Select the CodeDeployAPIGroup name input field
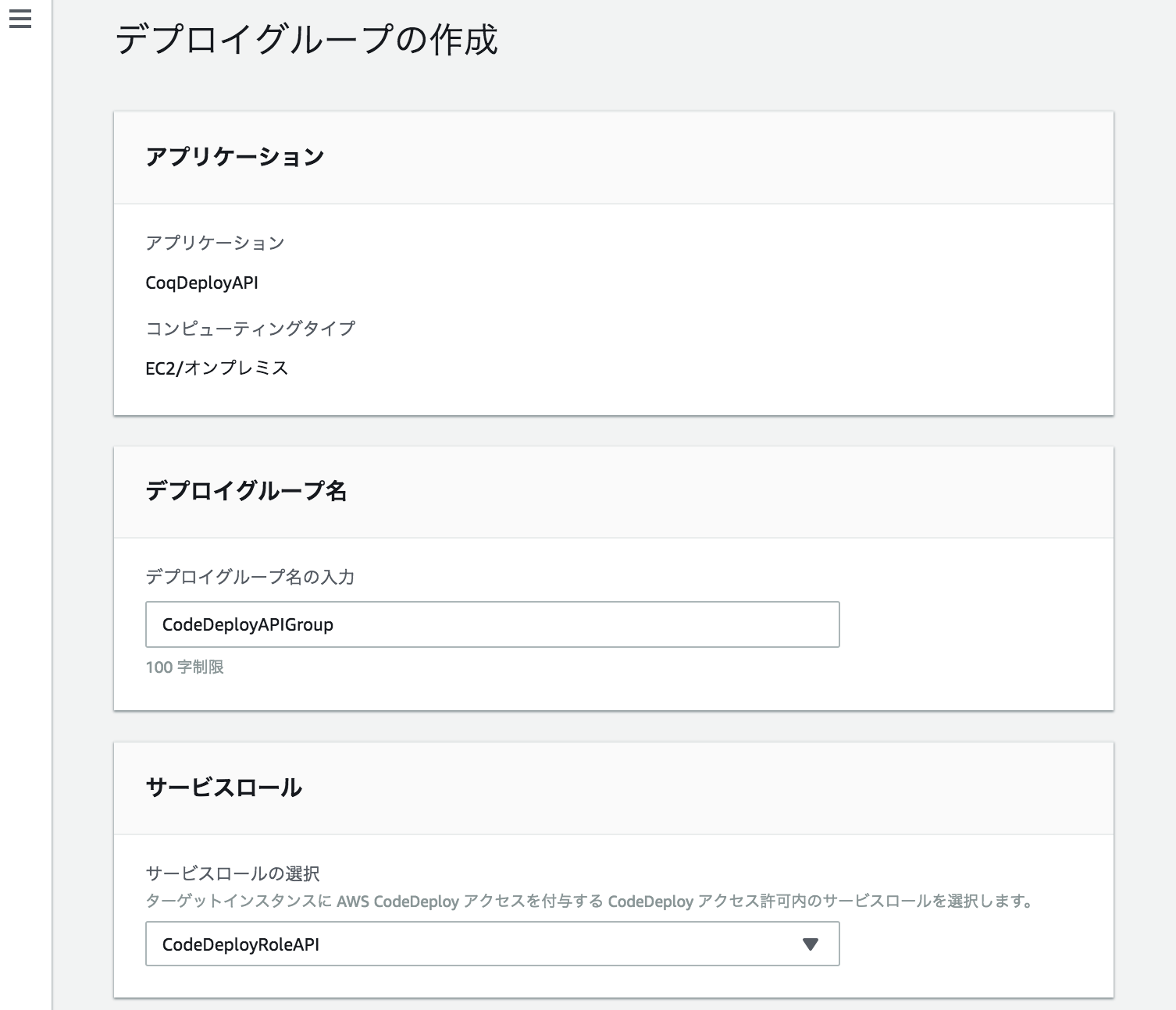1176x1010 pixels. coord(492,624)
